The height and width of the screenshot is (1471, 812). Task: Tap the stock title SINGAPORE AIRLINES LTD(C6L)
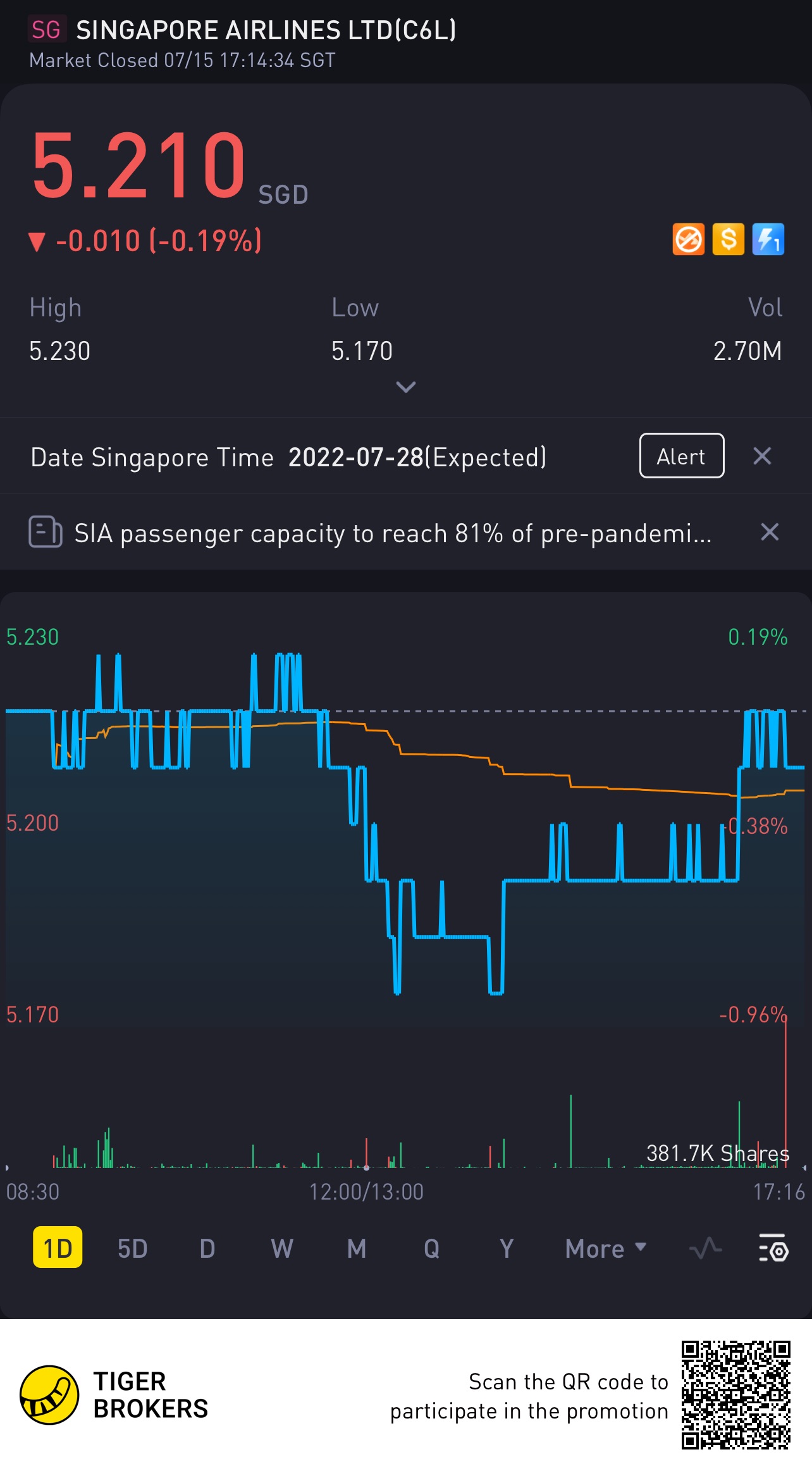point(266,30)
